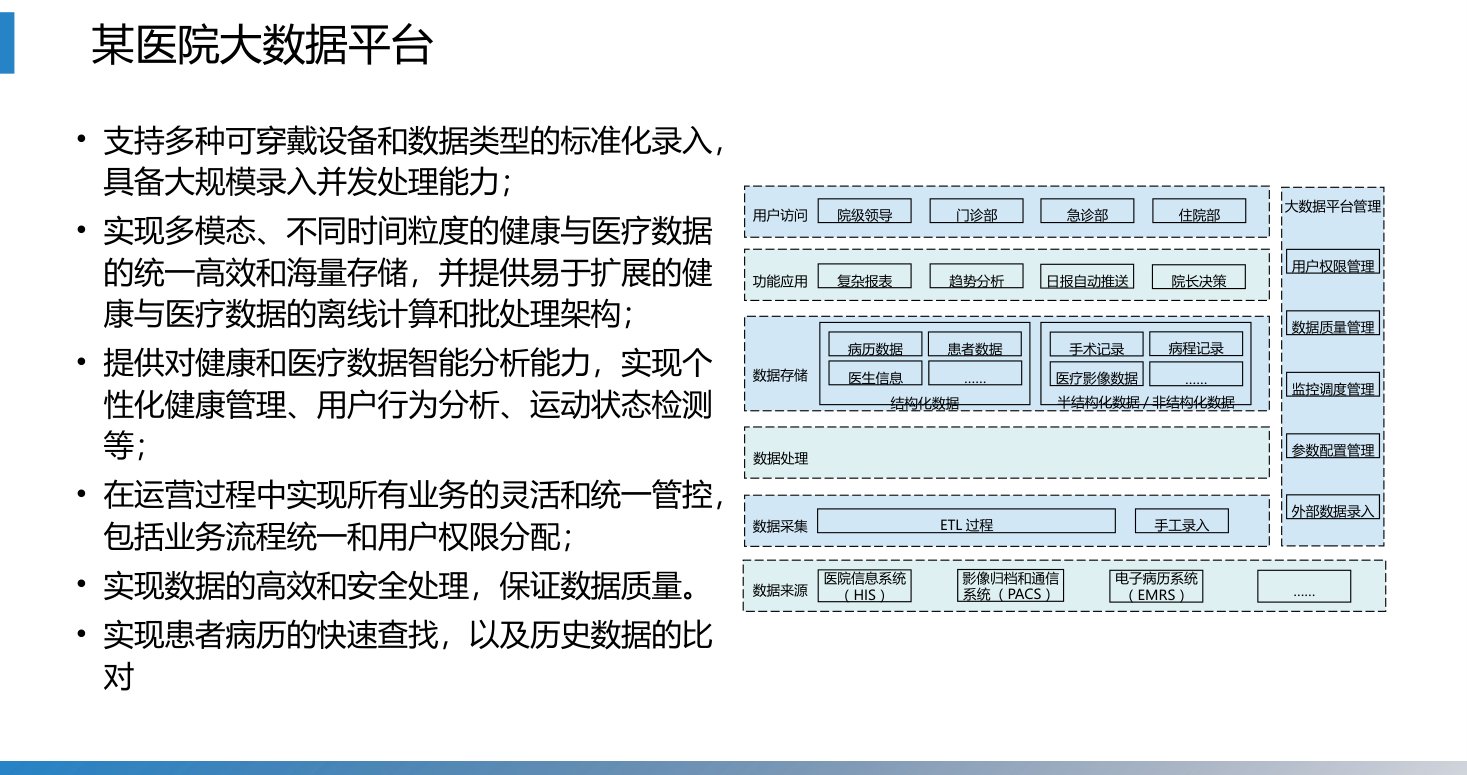The height and width of the screenshot is (775, 1467).
Task: Click the 住院部 box
Action: 1199,211
